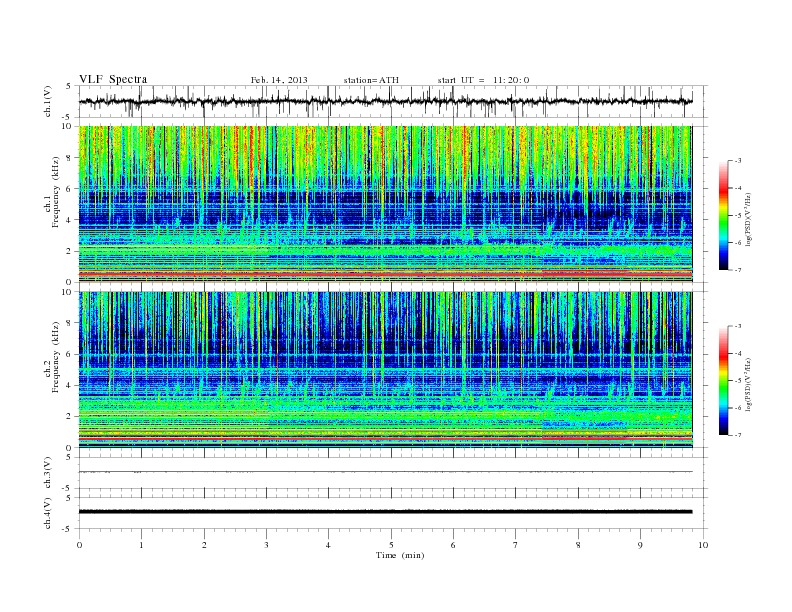This screenshot has height=612, width=792.
Task: Click the ch.1(V) waveform axis label
Action: [x=47, y=100]
